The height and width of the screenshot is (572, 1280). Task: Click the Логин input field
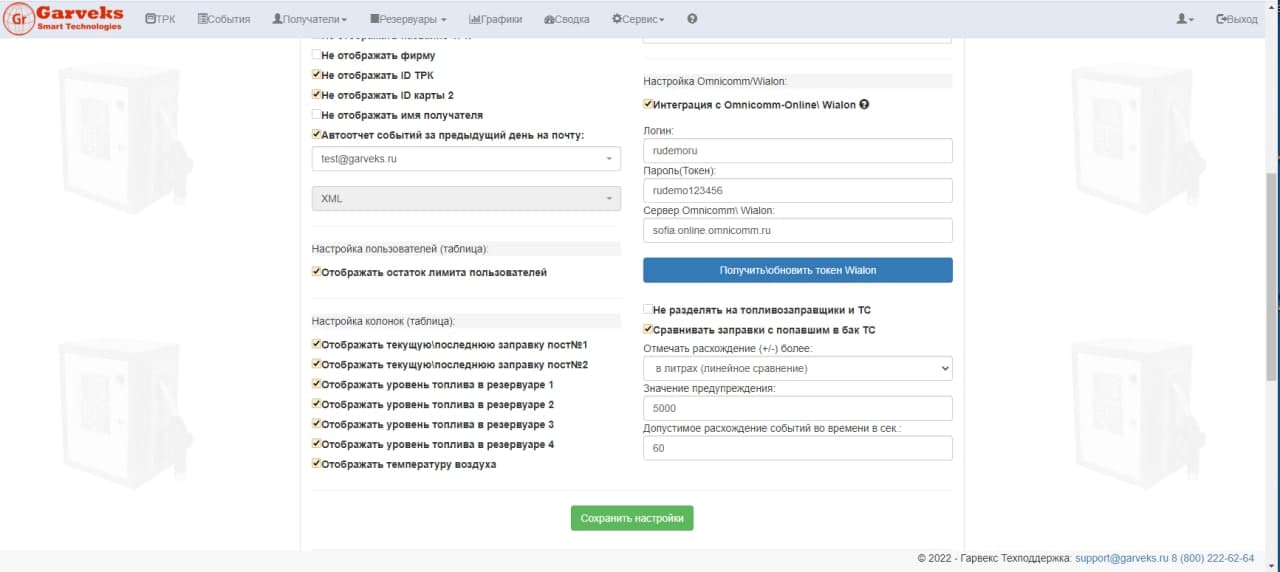(x=797, y=151)
